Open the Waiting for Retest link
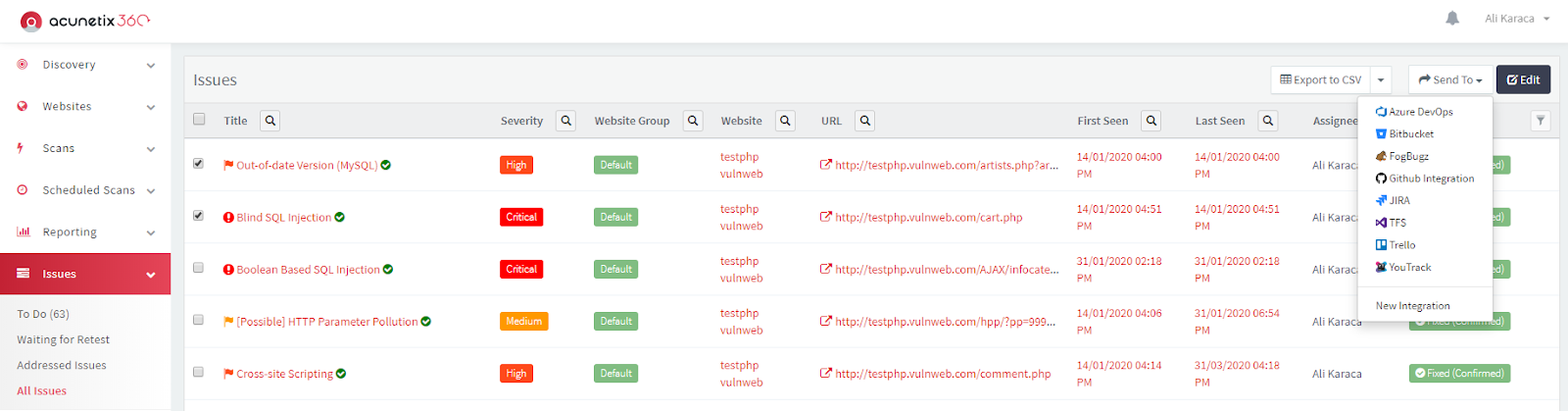This screenshot has width=1568, height=411. click(x=64, y=339)
